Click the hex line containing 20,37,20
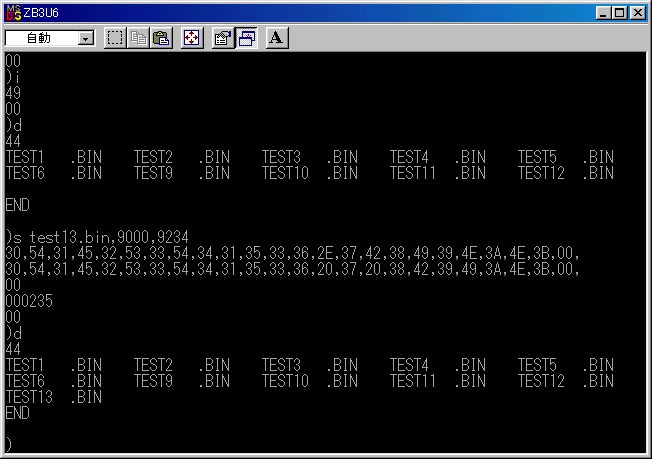The width and height of the screenshot is (652, 459). 292,269
